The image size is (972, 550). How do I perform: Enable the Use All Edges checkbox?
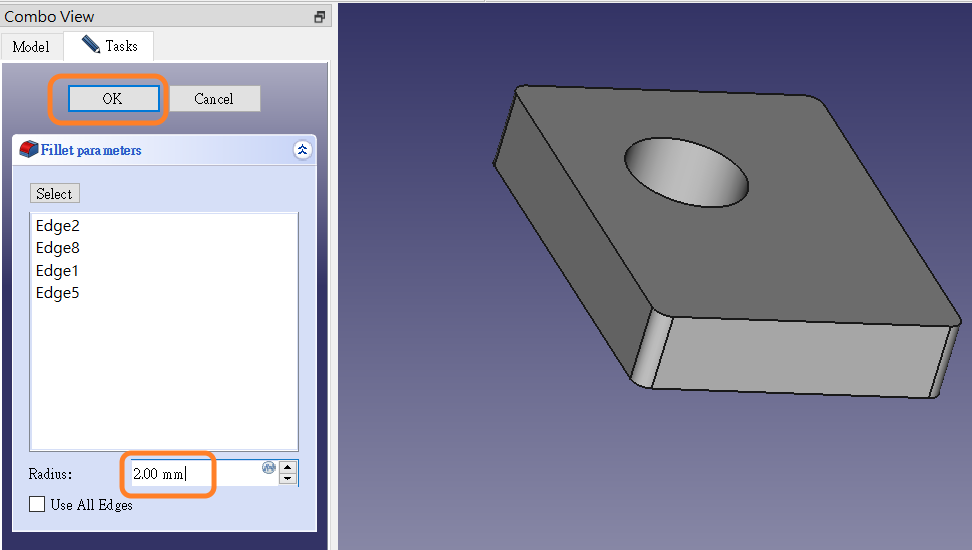[37, 504]
